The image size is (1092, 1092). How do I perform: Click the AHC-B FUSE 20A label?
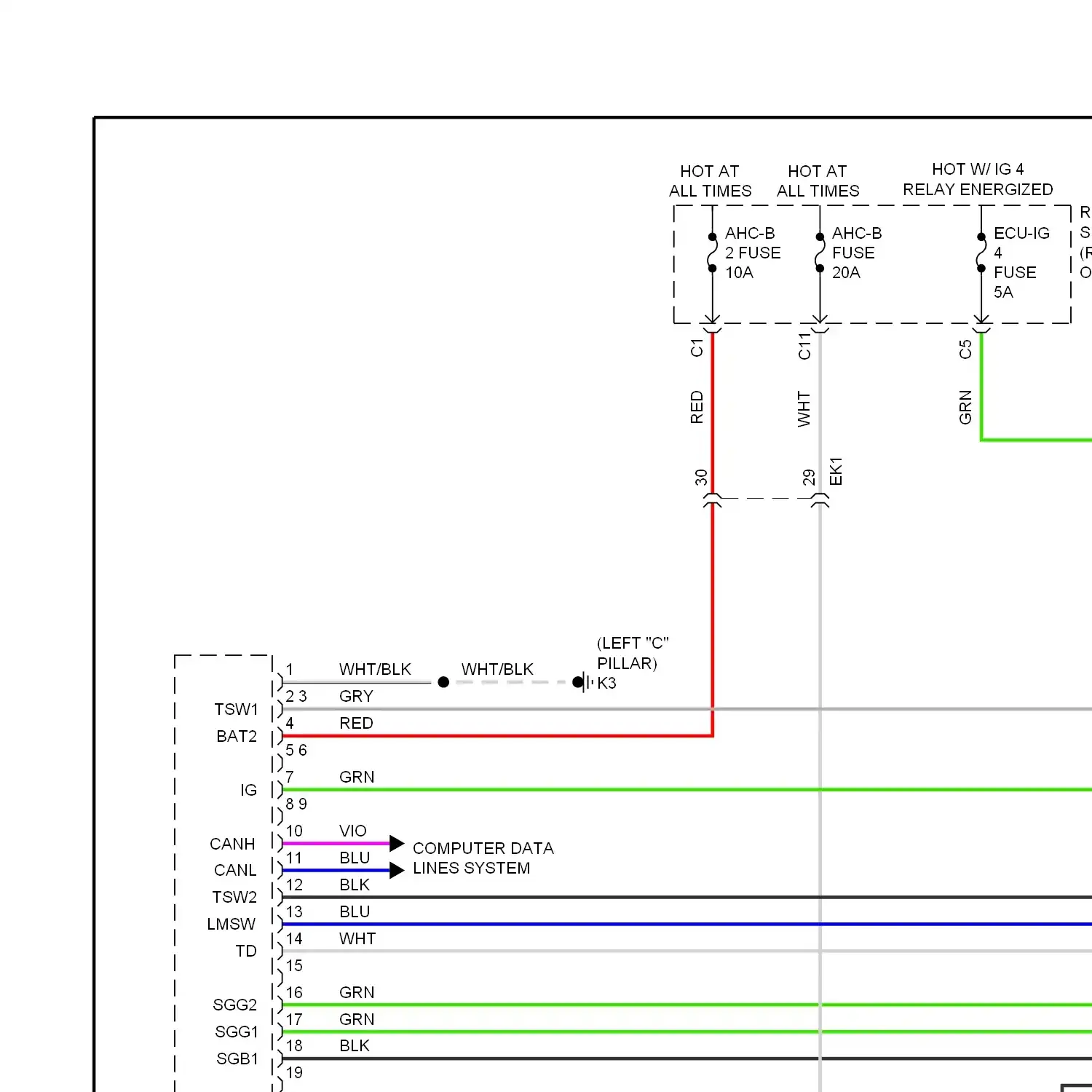coord(857,253)
